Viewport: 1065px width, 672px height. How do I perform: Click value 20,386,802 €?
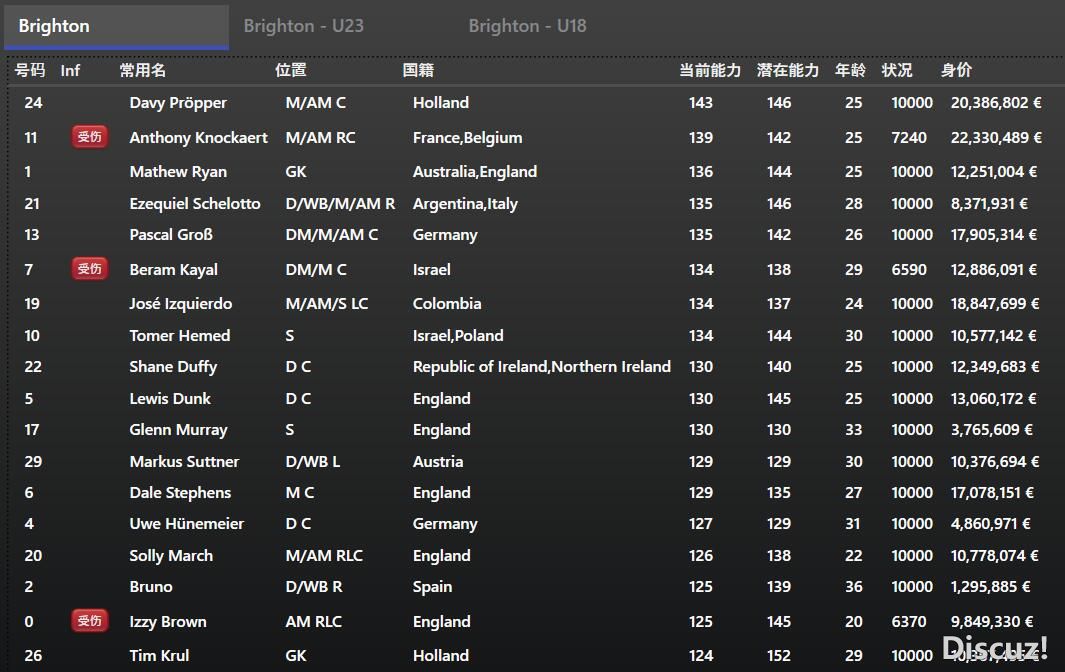pyautogui.click(x=996, y=103)
